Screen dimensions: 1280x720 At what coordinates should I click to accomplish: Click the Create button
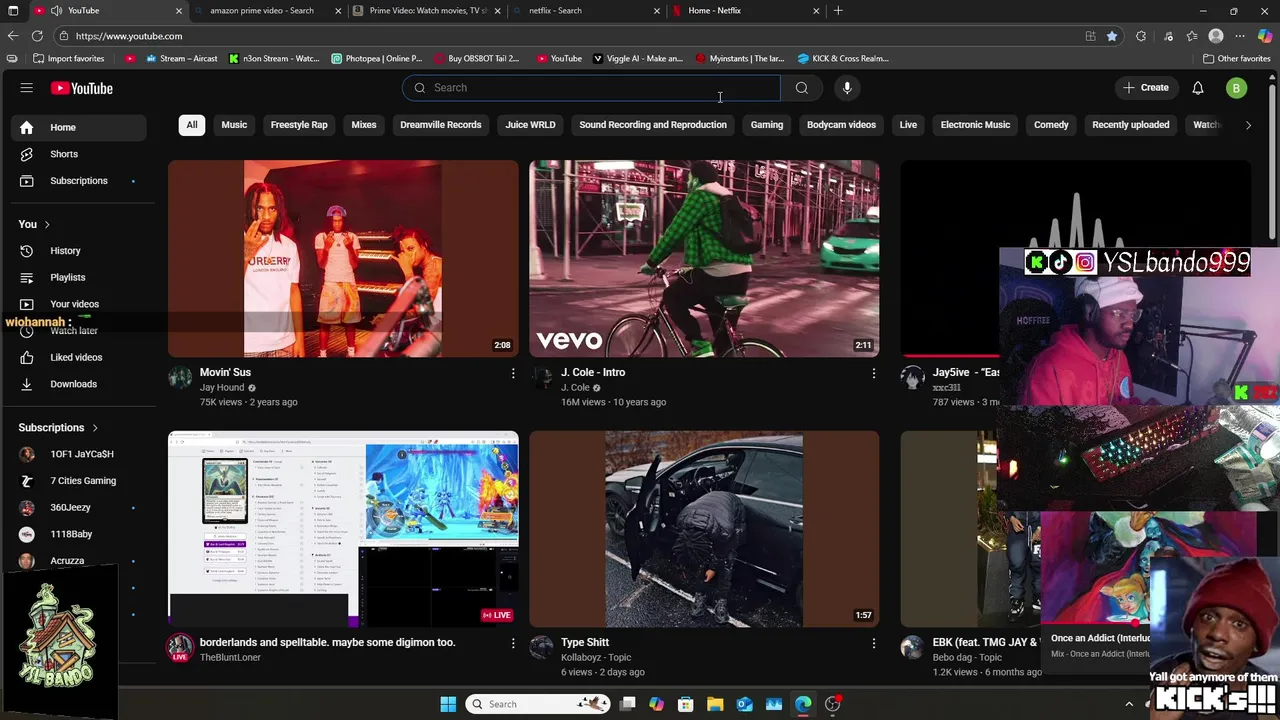pyautogui.click(x=1146, y=88)
